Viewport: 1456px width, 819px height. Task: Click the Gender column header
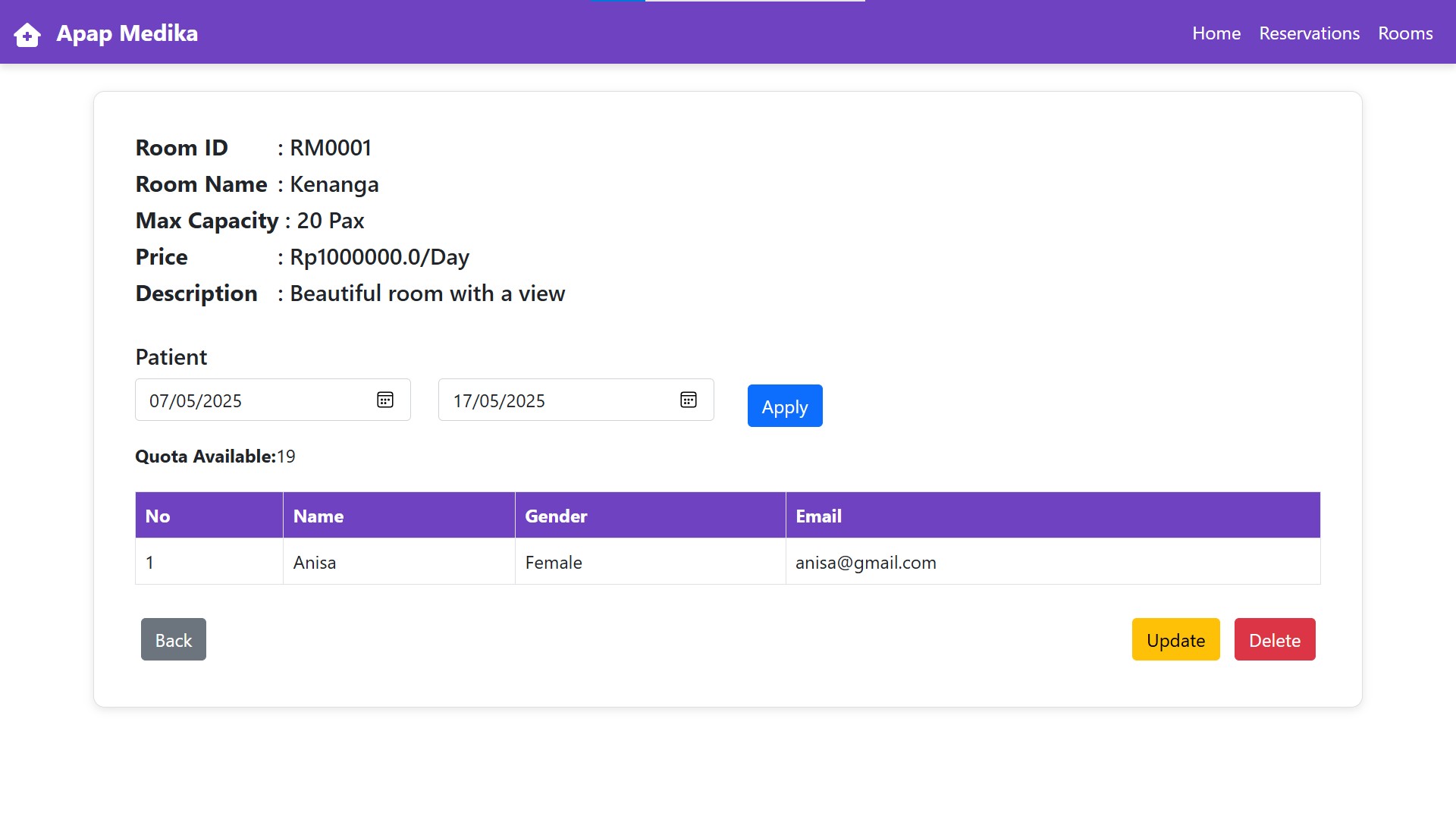pyautogui.click(x=556, y=516)
